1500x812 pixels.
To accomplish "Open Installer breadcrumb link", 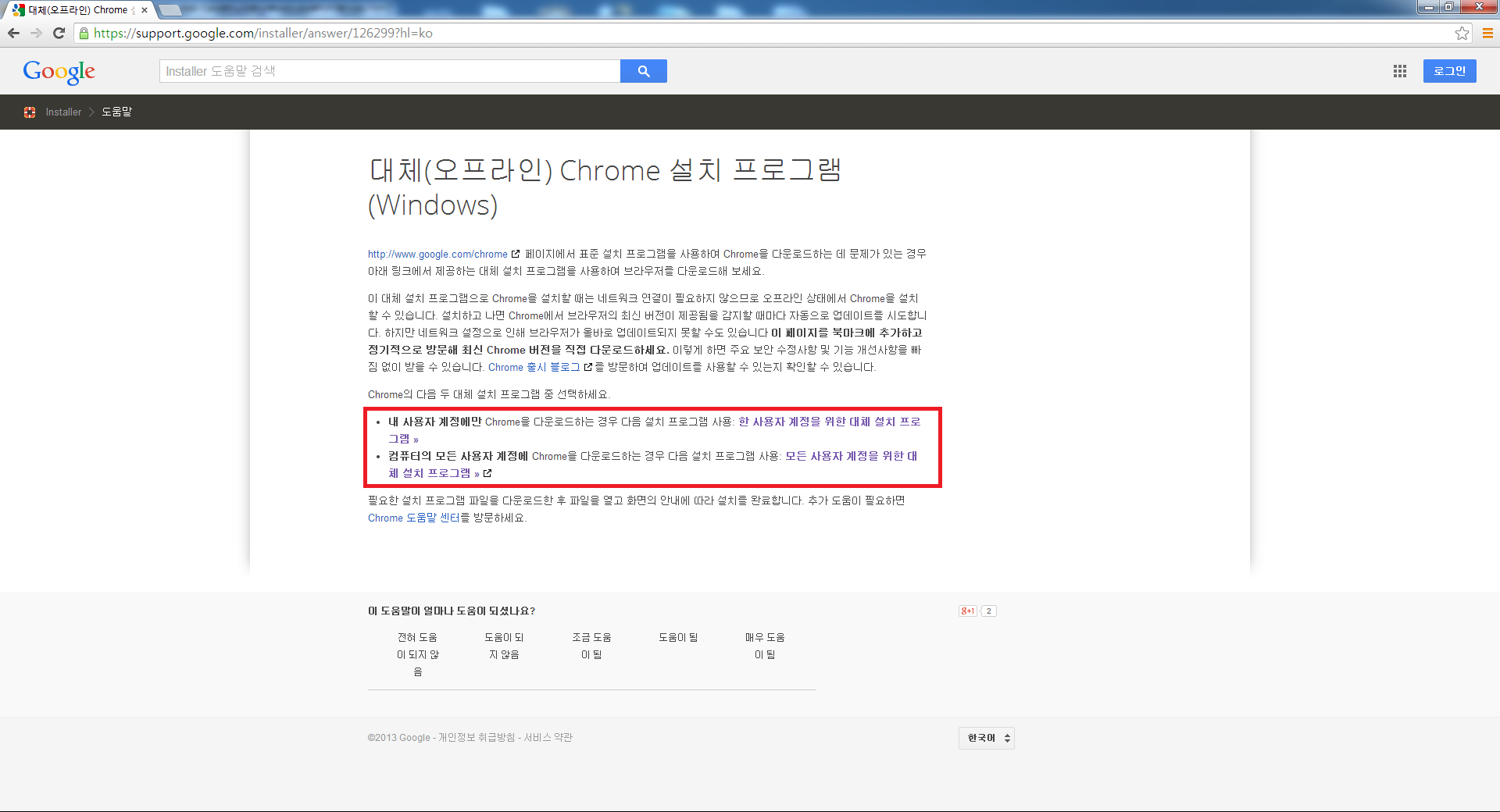I will point(63,112).
